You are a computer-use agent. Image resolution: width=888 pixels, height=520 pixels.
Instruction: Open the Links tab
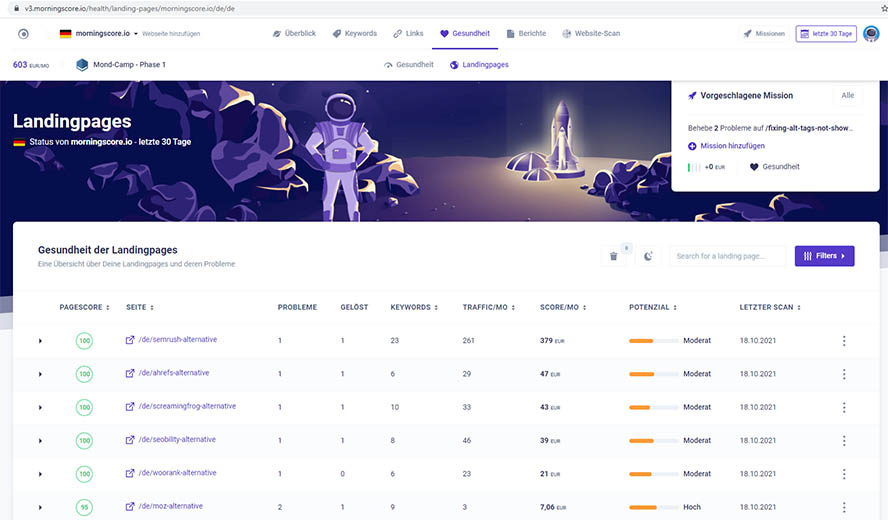coord(408,33)
